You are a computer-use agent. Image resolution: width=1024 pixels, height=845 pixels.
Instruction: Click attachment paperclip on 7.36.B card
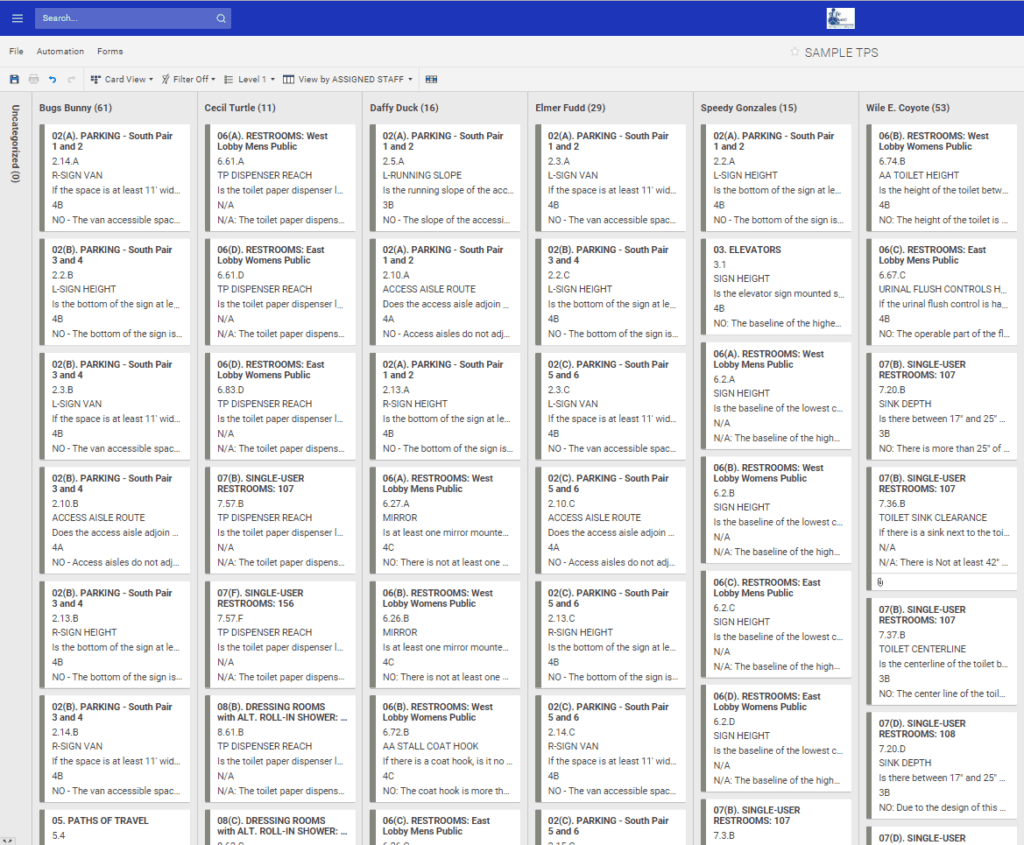click(x=880, y=582)
